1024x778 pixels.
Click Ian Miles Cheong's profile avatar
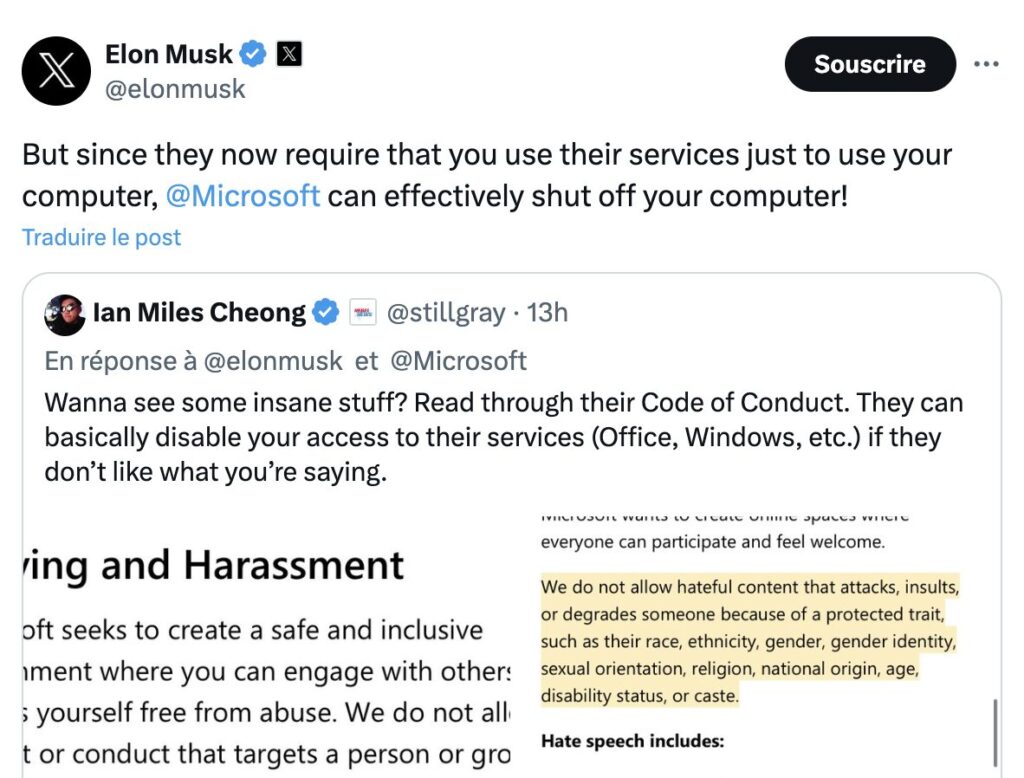coord(64,314)
